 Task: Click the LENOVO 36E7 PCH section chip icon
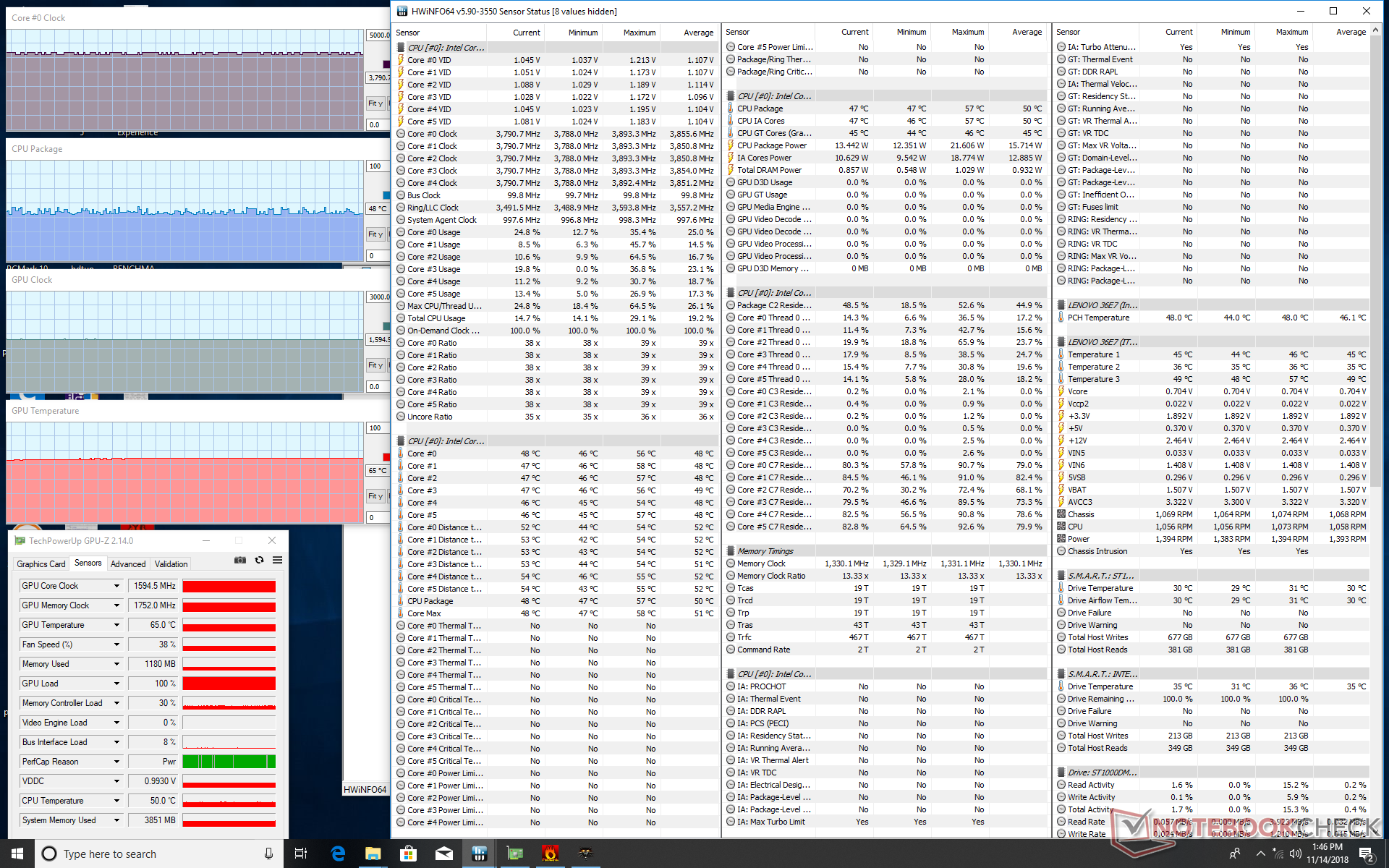1061,305
